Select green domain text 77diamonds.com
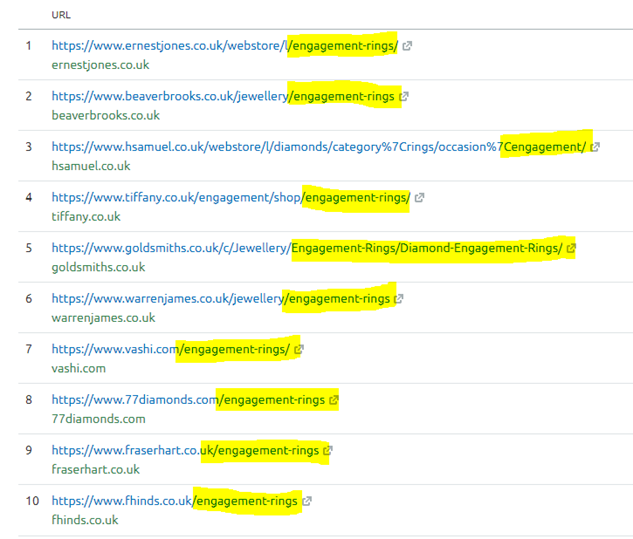 pyautogui.click(x=99, y=419)
